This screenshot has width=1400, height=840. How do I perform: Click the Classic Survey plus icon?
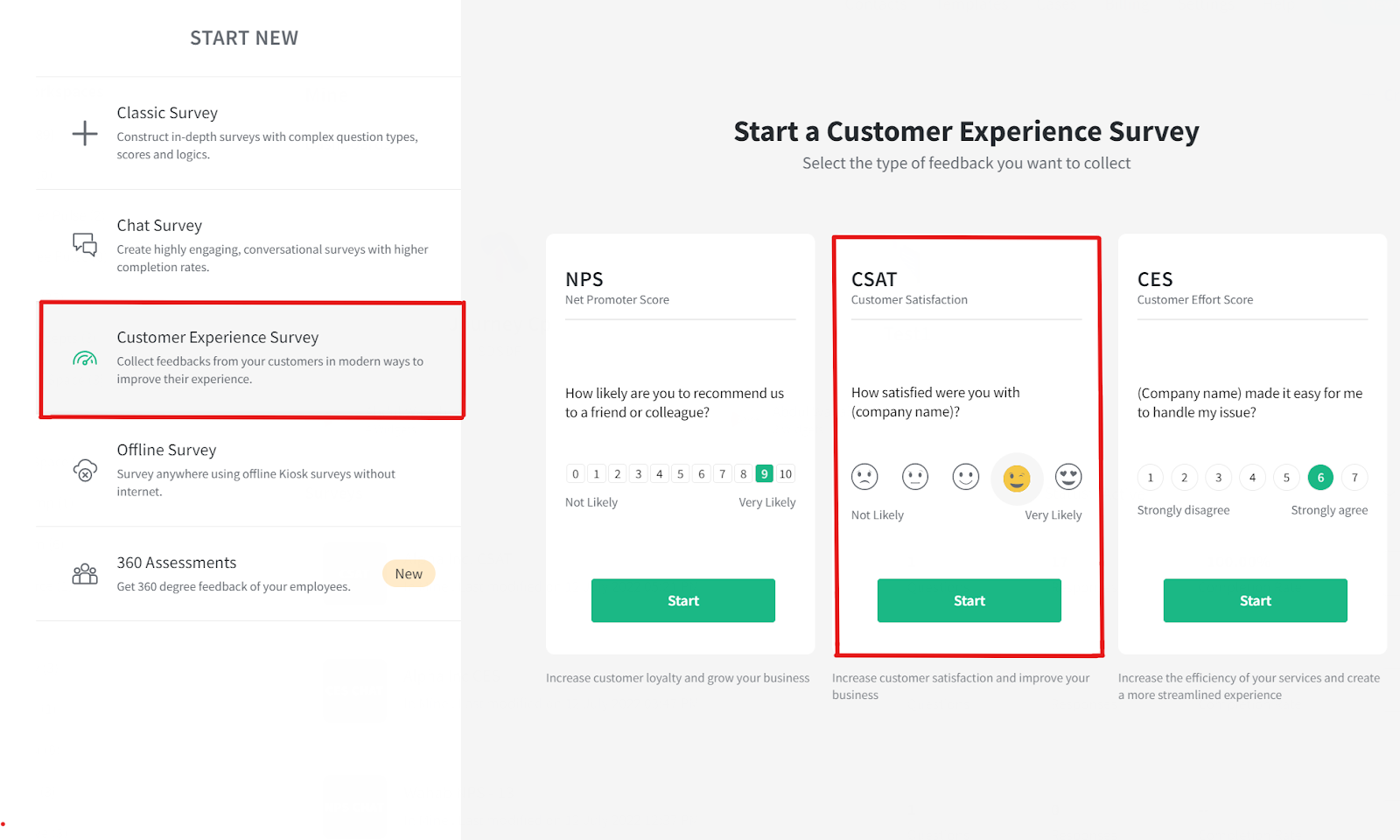pos(85,133)
